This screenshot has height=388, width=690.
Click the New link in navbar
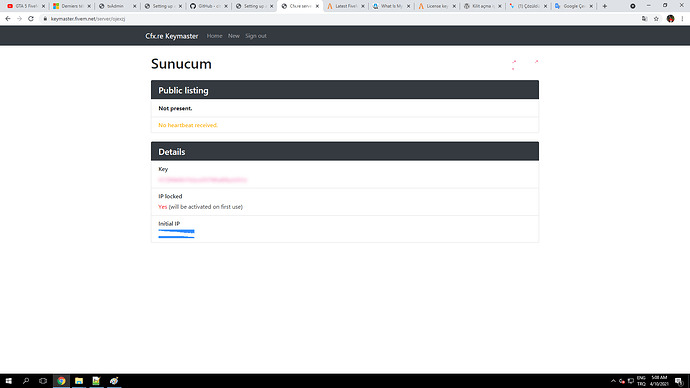pos(234,36)
